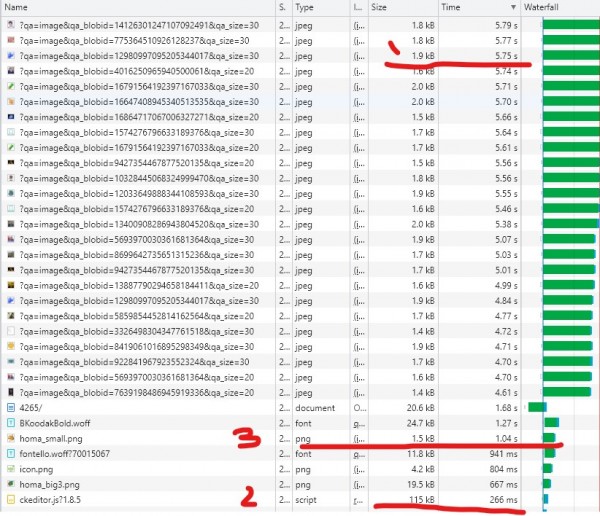Click the image icon next to homa_small.png

point(9,438)
